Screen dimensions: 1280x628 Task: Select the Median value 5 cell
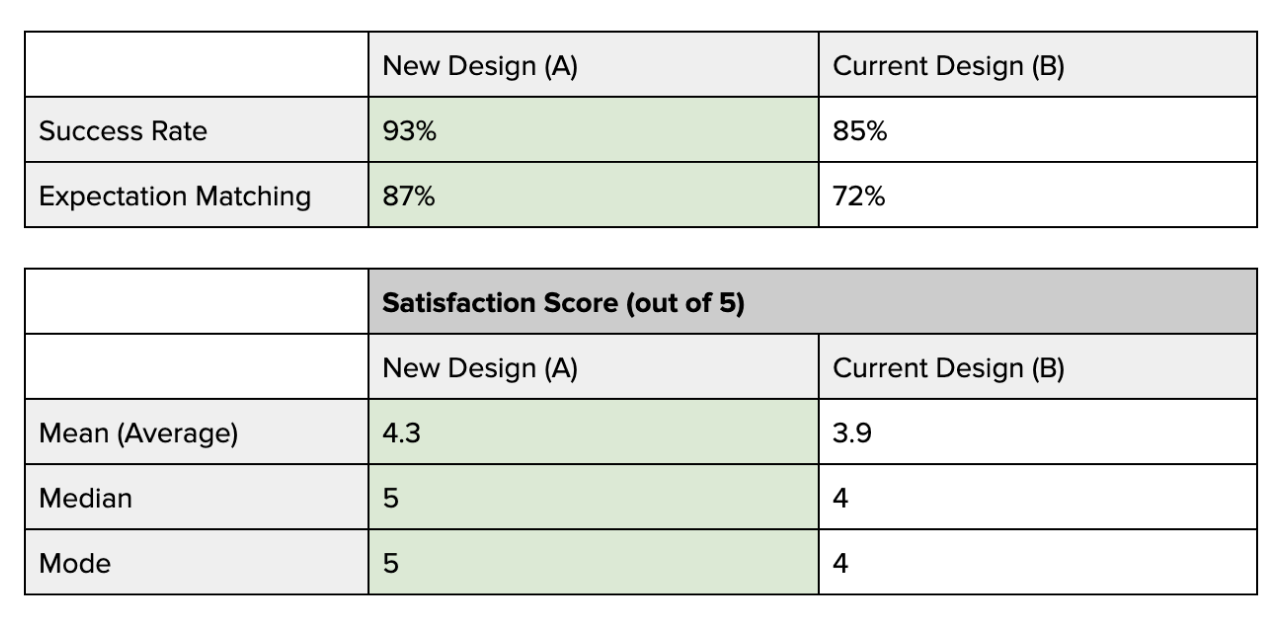pyautogui.click(x=592, y=498)
